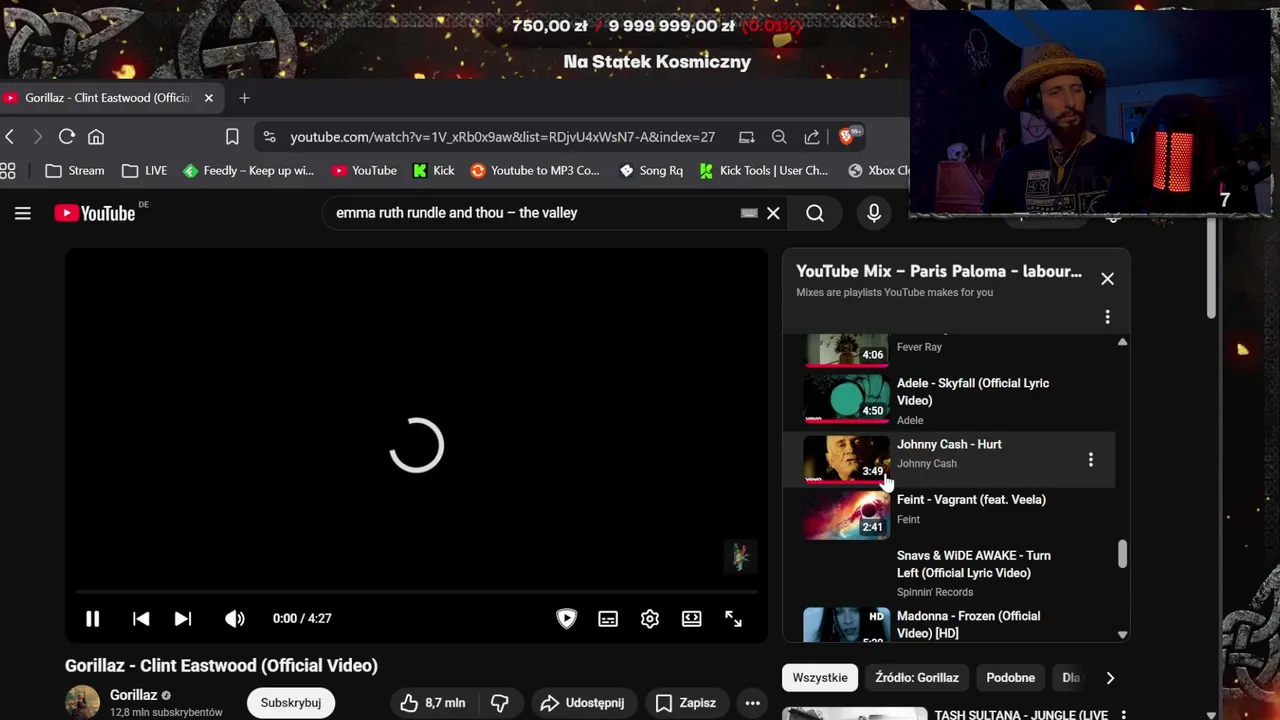Go to YouTube home via logo
The width and height of the screenshot is (1280, 720).
(x=95, y=213)
